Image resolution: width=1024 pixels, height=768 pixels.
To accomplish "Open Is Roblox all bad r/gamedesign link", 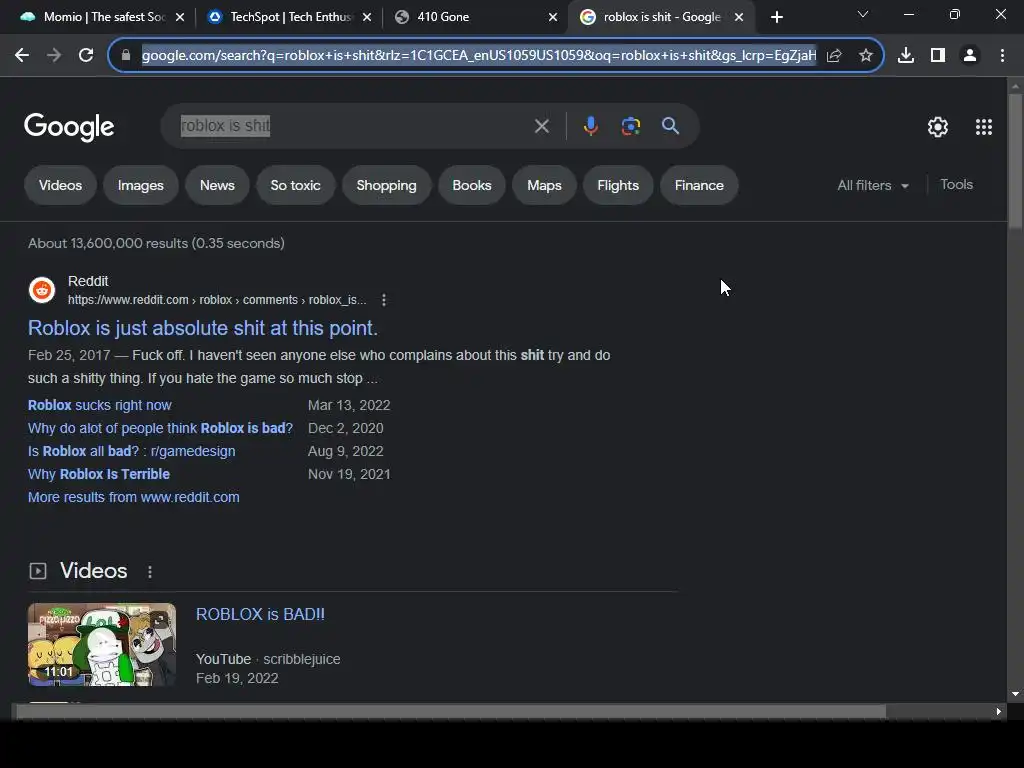I will [131, 451].
